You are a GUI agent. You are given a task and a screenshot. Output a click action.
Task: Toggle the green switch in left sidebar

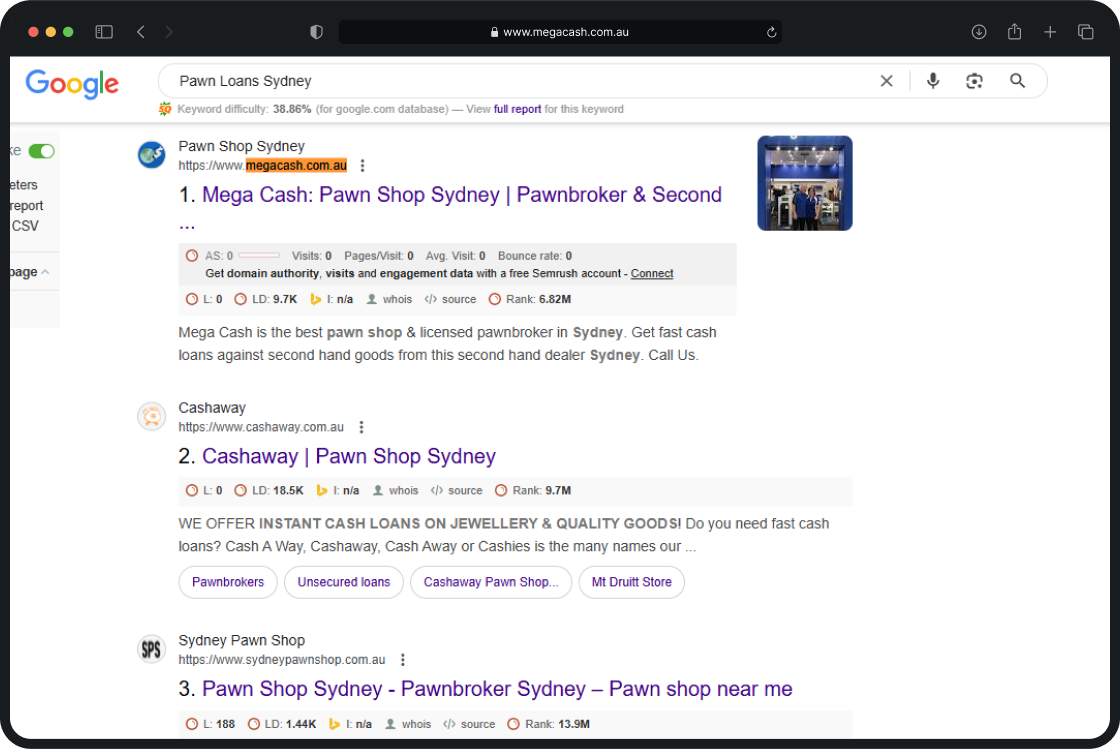[x=41, y=151]
